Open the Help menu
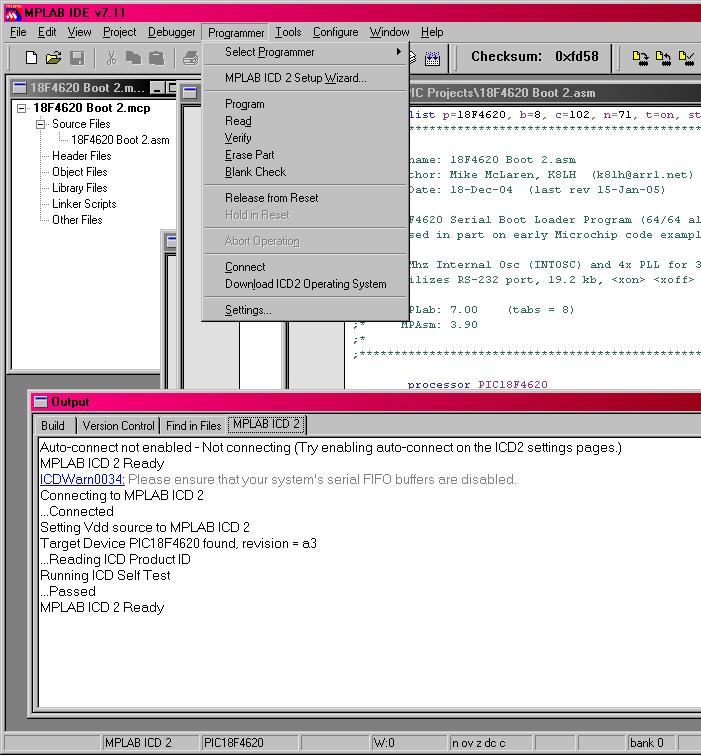 pos(432,32)
